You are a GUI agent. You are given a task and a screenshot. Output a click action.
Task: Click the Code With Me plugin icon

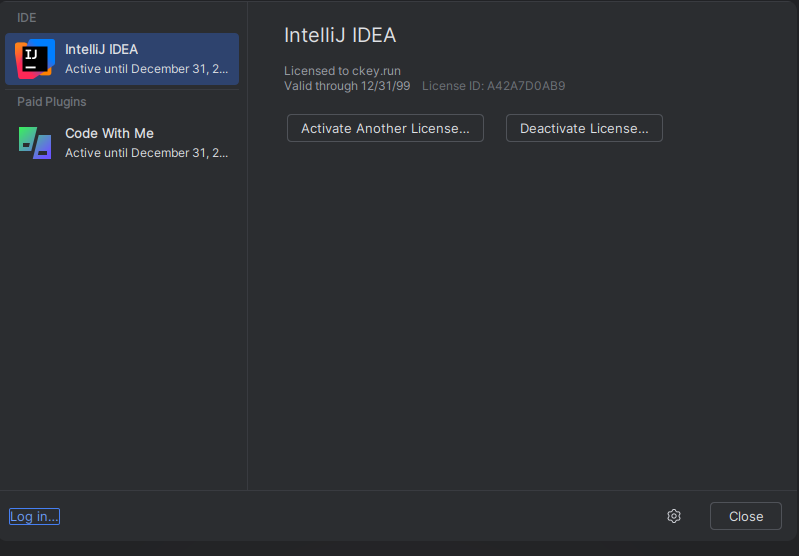point(34,143)
